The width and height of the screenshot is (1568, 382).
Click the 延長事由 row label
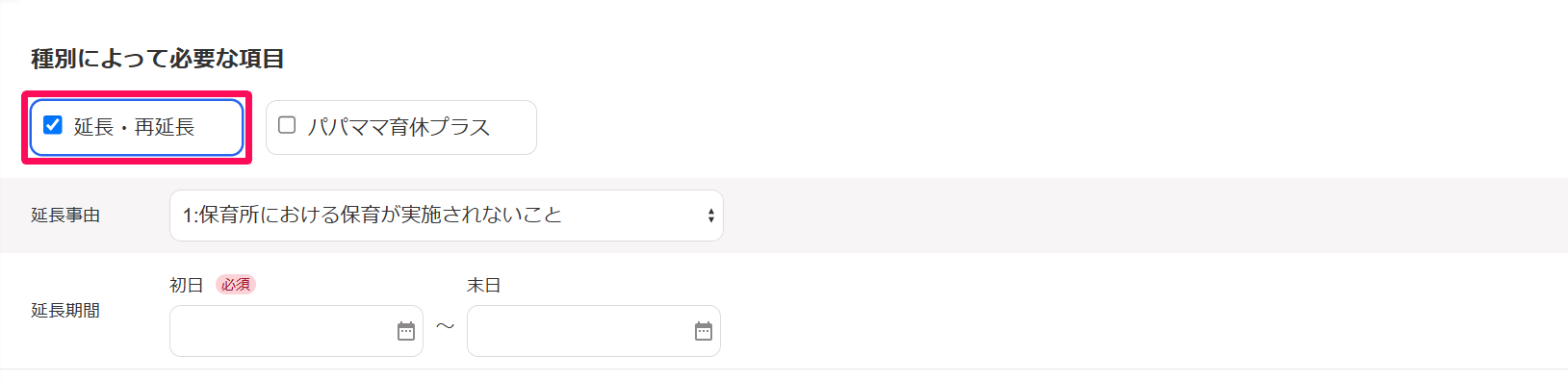point(65,216)
